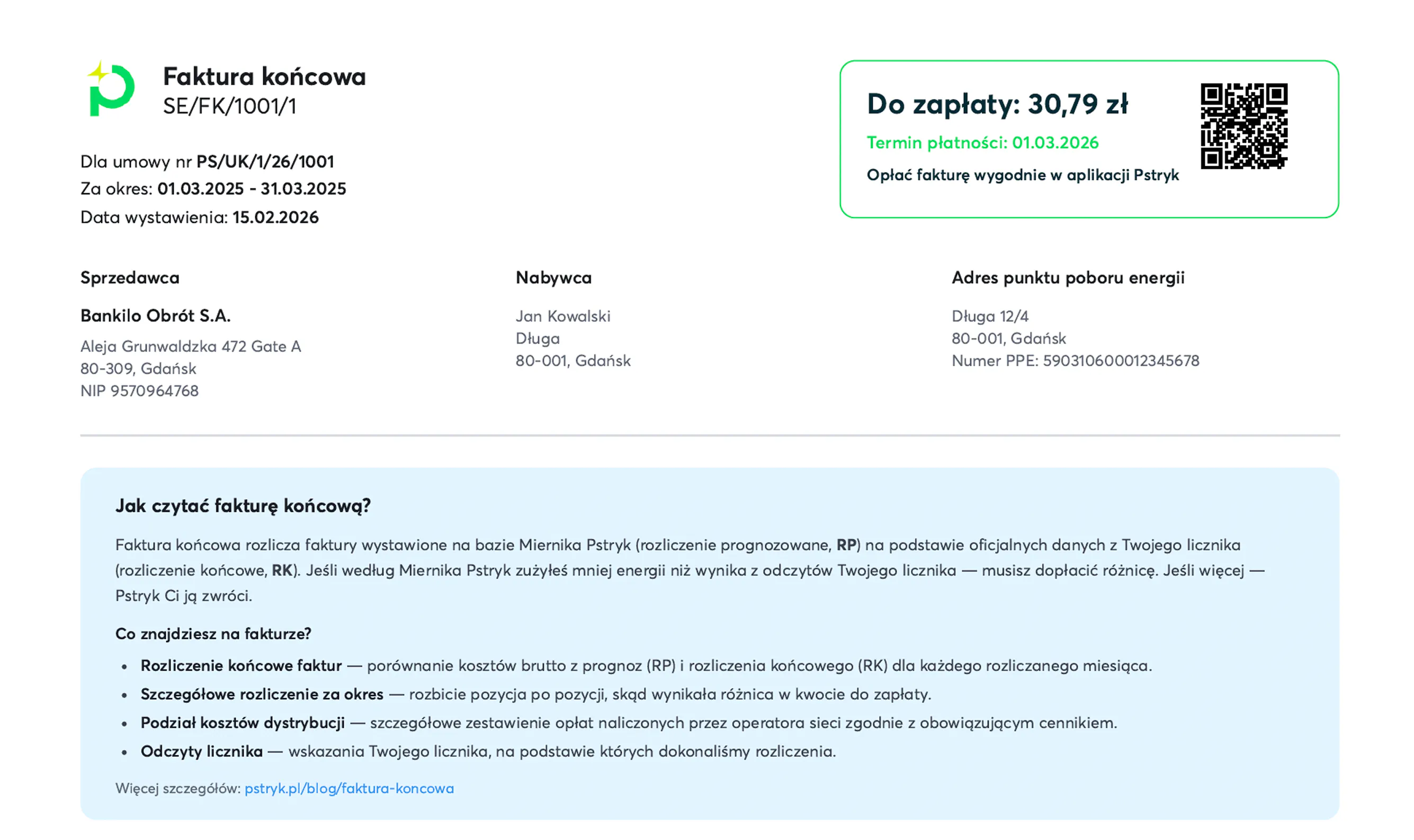The image size is (1414, 840).
Task: Click the billing period 01.03.2025 - 31.03.2025
Action: 252,189
